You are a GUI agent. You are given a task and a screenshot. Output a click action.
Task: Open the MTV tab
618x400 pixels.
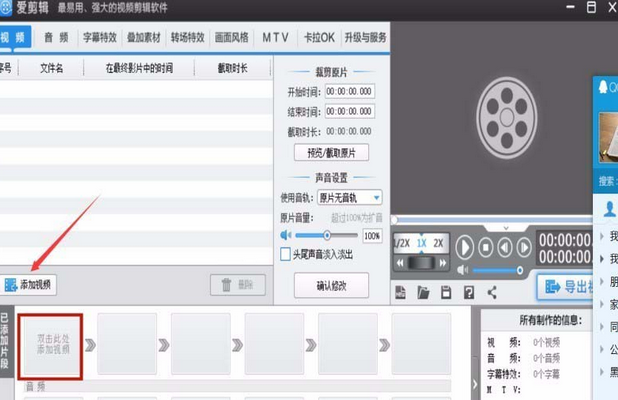pos(275,37)
